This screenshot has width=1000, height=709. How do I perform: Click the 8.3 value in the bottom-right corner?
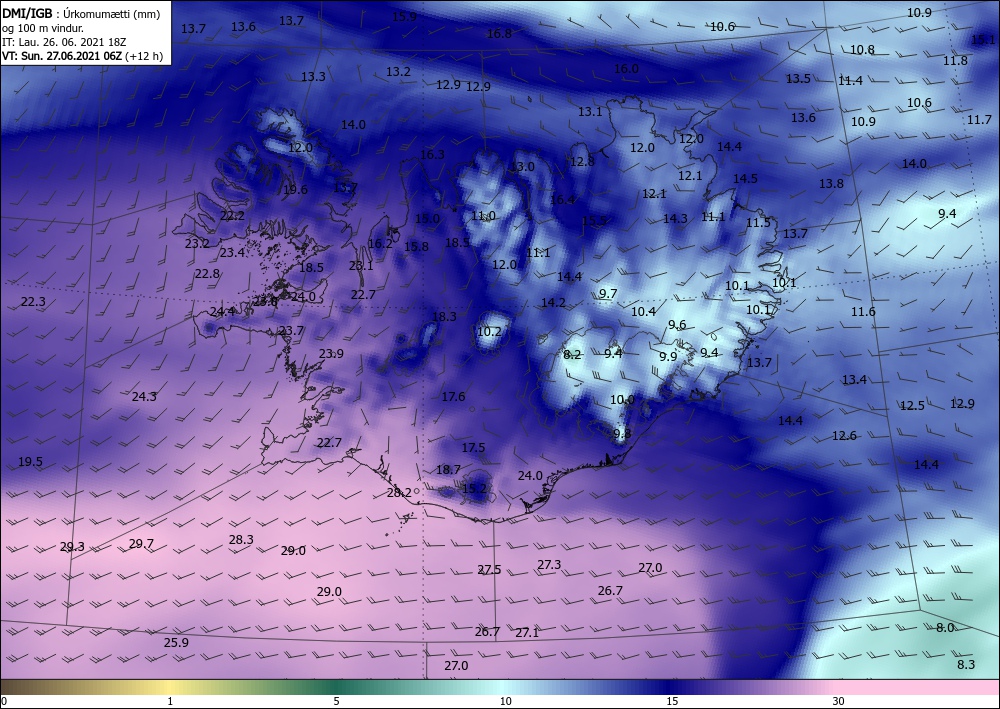[x=966, y=664]
